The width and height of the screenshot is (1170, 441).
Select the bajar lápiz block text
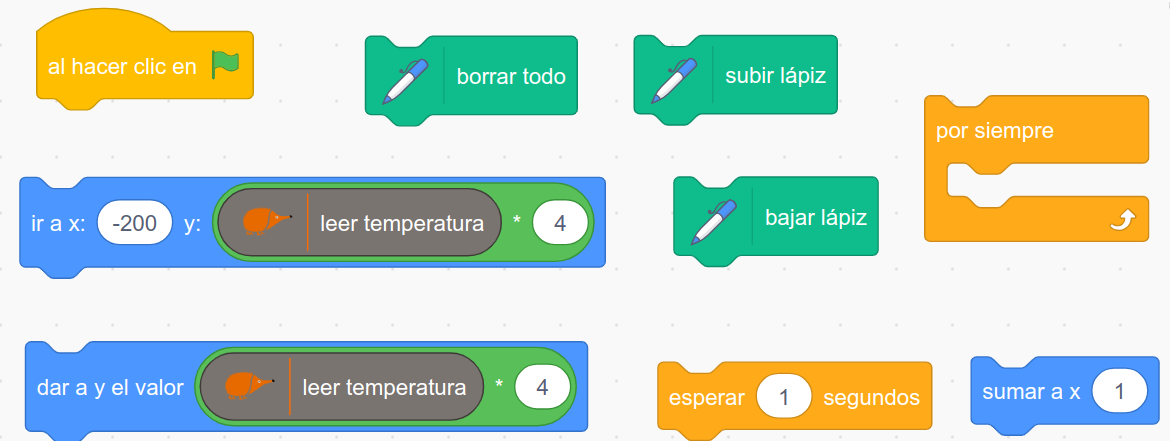click(816, 217)
